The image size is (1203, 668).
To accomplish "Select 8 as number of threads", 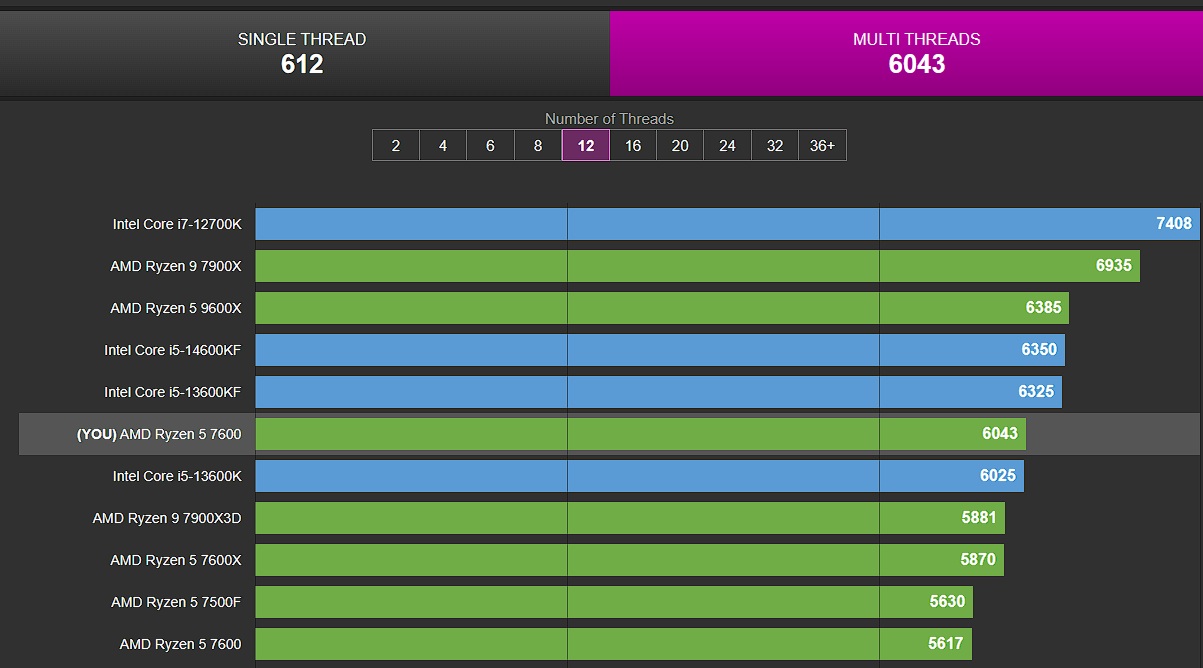I will [538, 145].
